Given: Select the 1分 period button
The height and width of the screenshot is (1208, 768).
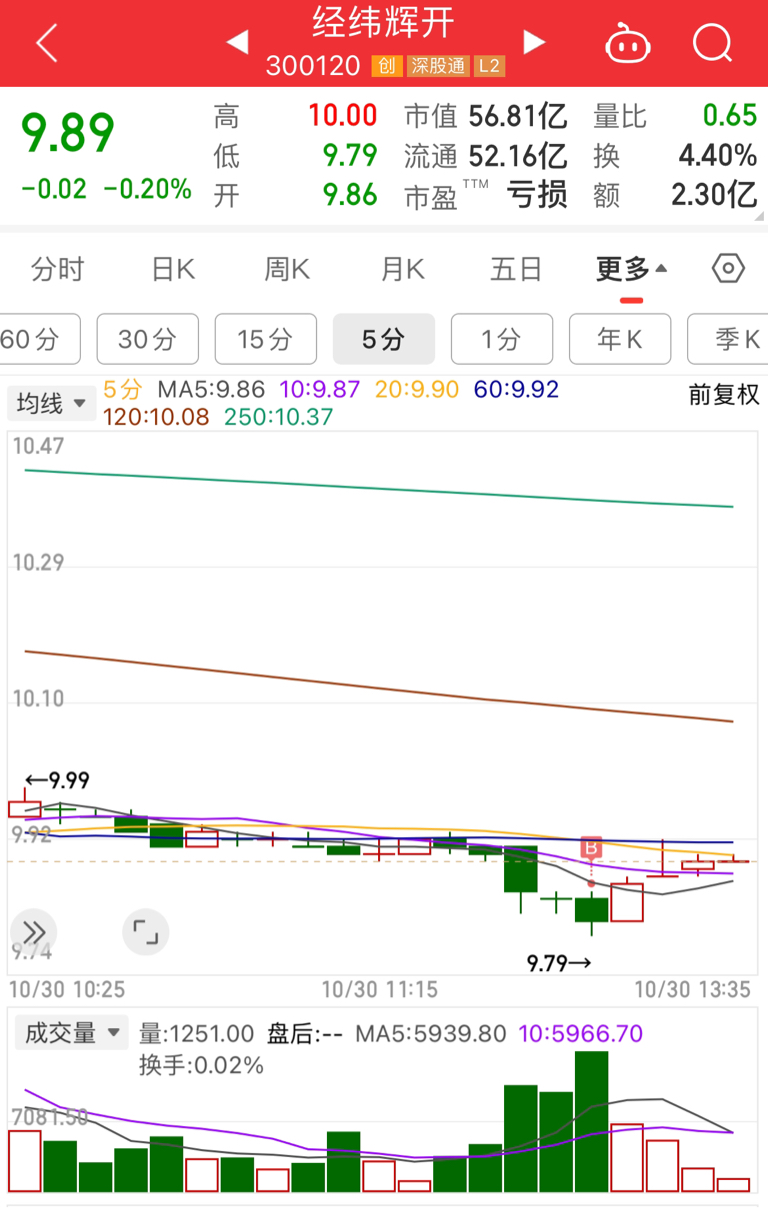Looking at the screenshot, I should [502, 339].
